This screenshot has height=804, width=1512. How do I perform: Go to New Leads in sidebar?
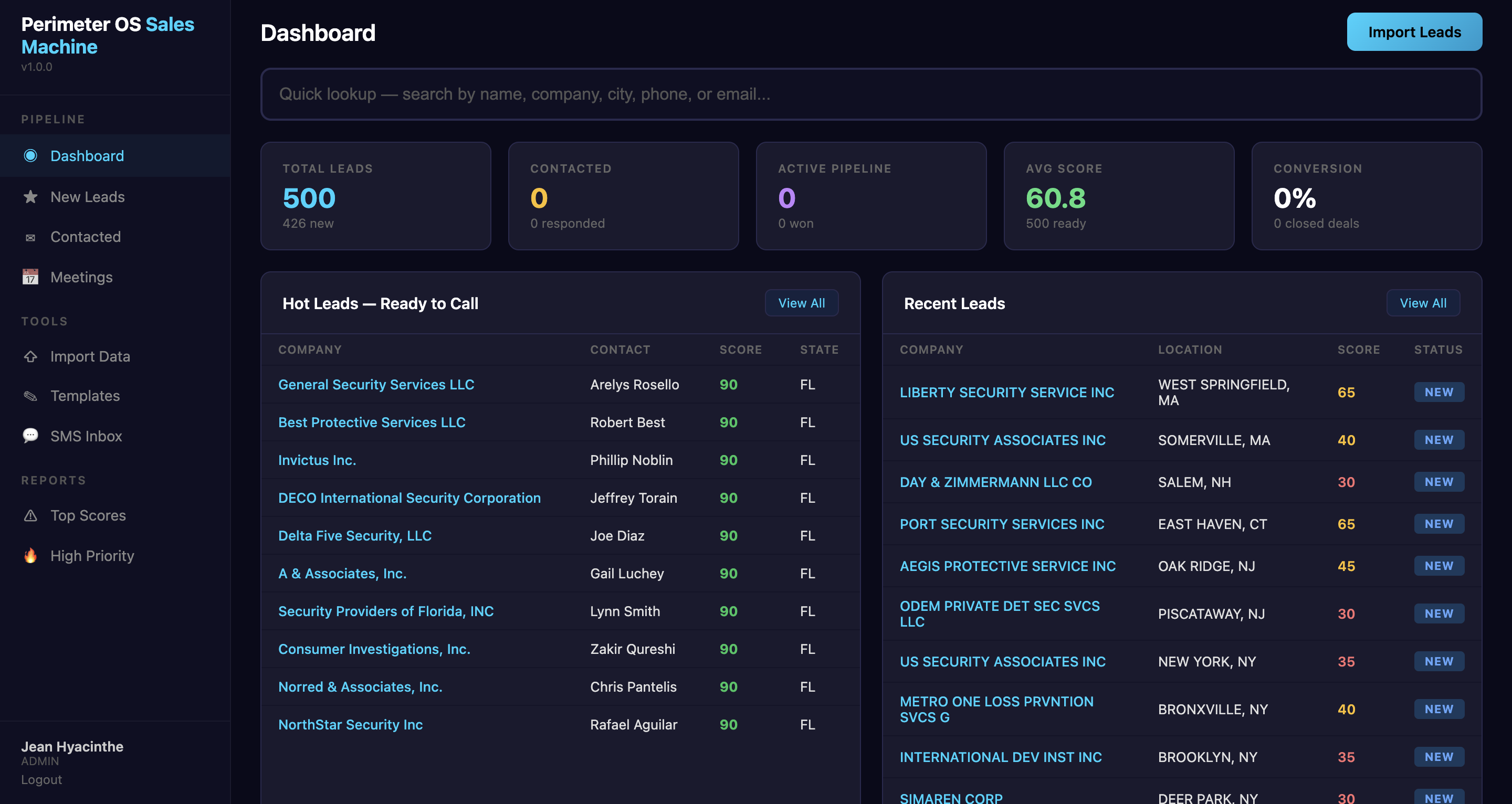(115, 197)
